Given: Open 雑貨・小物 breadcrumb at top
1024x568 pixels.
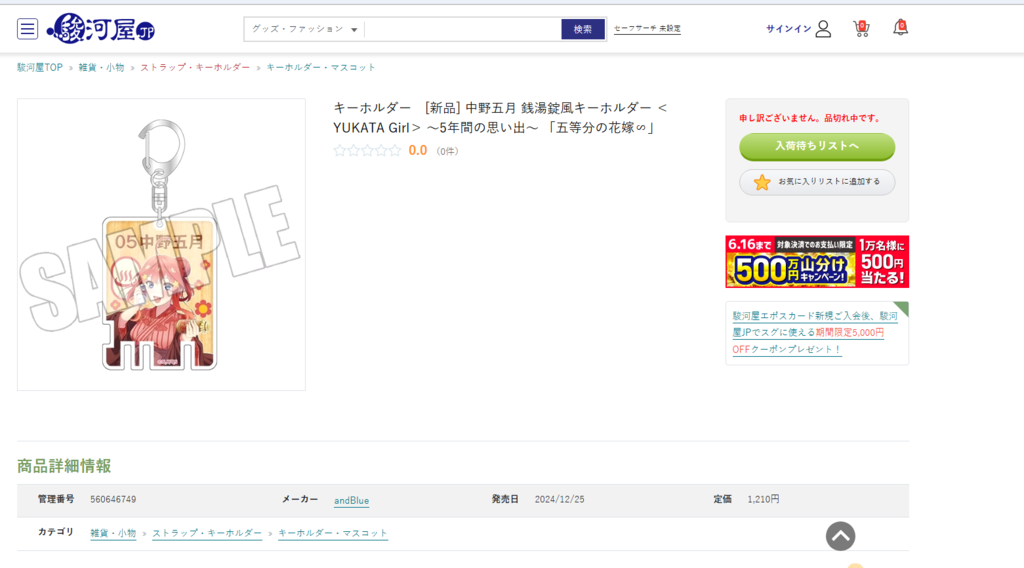Looking at the screenshot, I should pyautogui.click(x=101, y=67).
